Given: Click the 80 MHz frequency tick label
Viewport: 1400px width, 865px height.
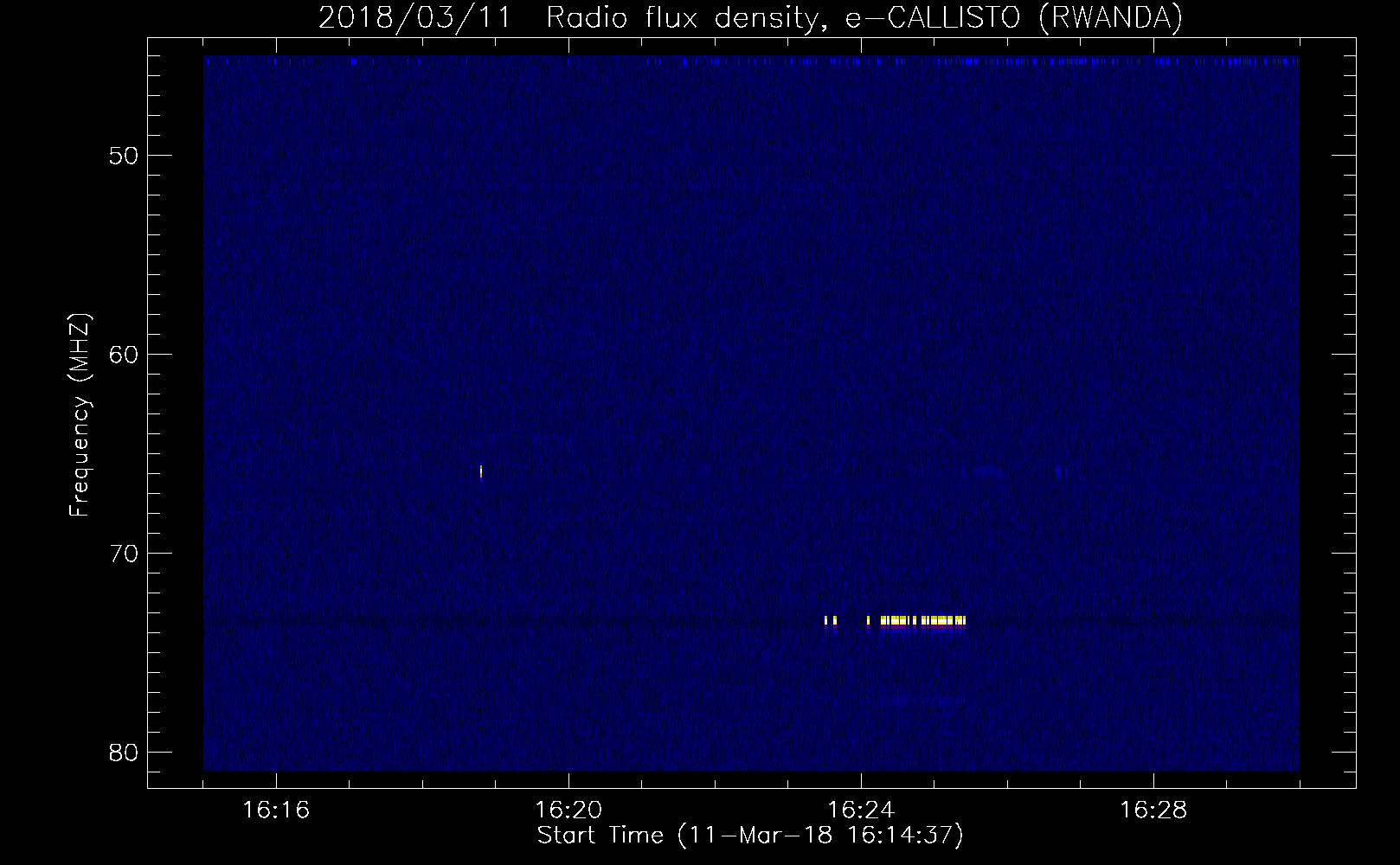Looking at the screenshot, I should coord(122,753).
